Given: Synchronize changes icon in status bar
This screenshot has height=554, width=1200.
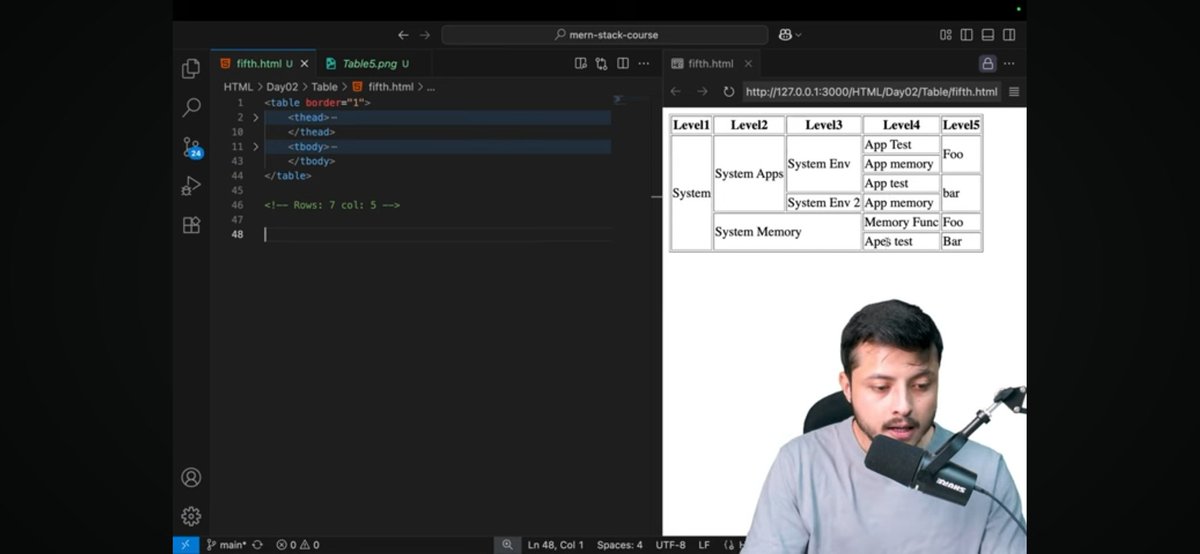Looking at the screenshot, I should coord(258,545).
